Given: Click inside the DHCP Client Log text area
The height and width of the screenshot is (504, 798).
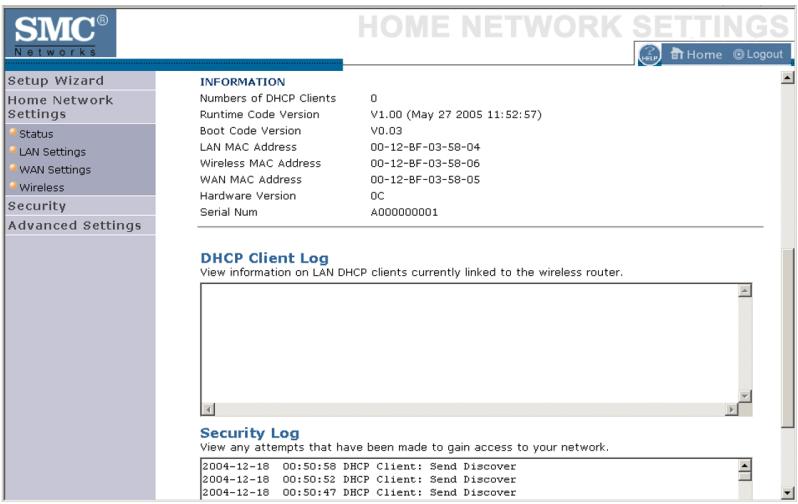Looking at the screenshot, I should (470, 344).
